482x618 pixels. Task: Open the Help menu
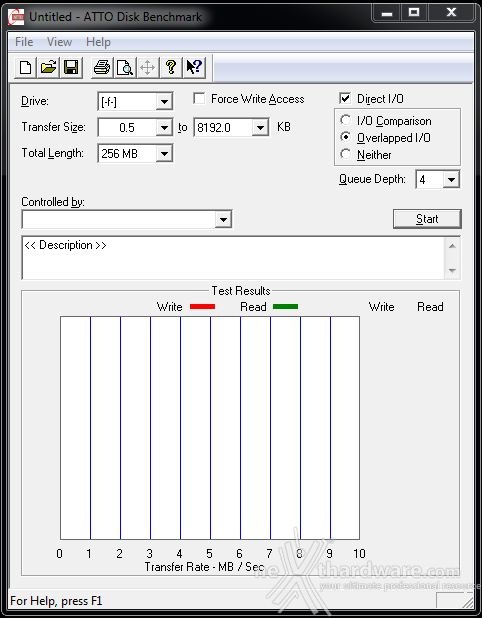[x=98, y=42]
